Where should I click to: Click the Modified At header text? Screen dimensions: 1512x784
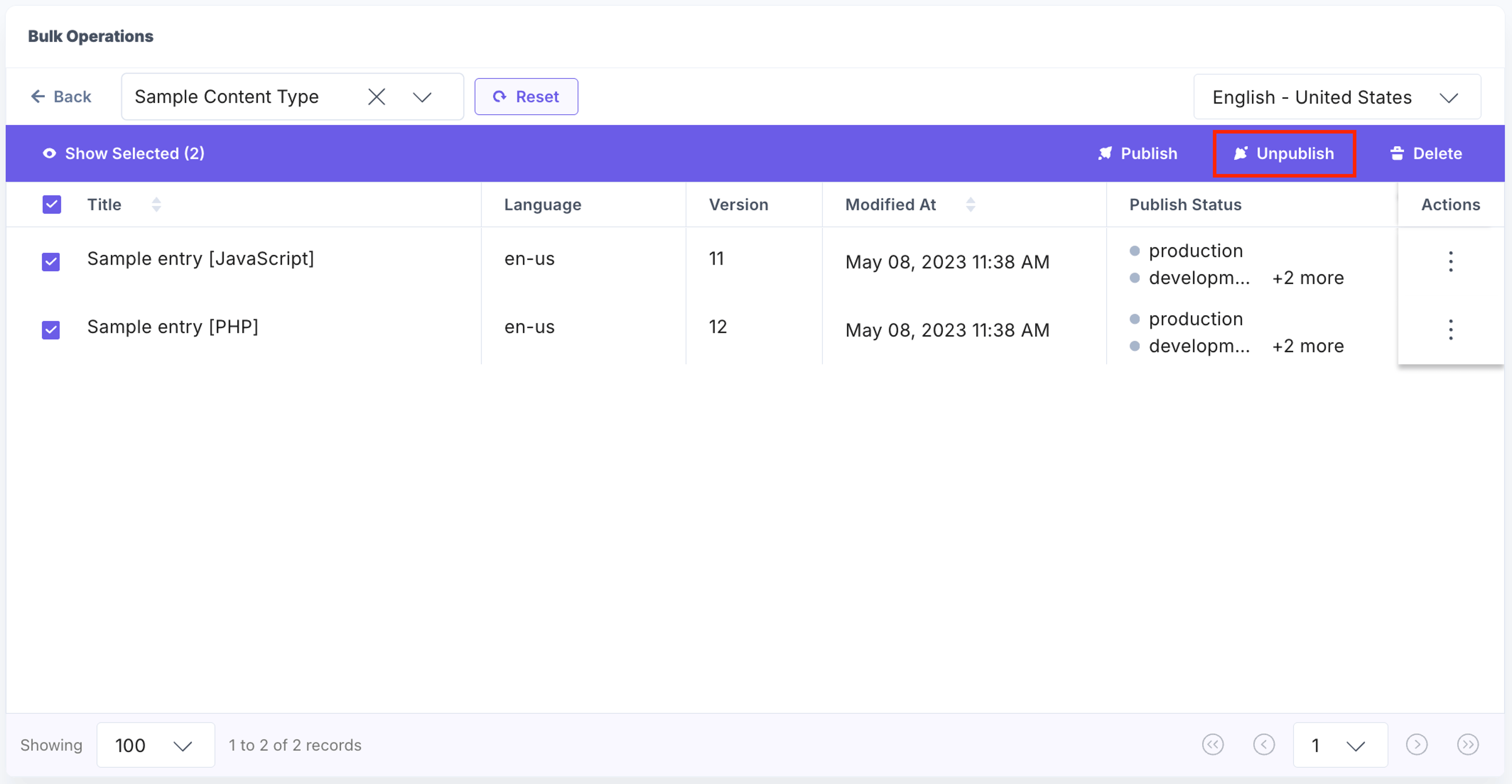(x=890, y=204)
